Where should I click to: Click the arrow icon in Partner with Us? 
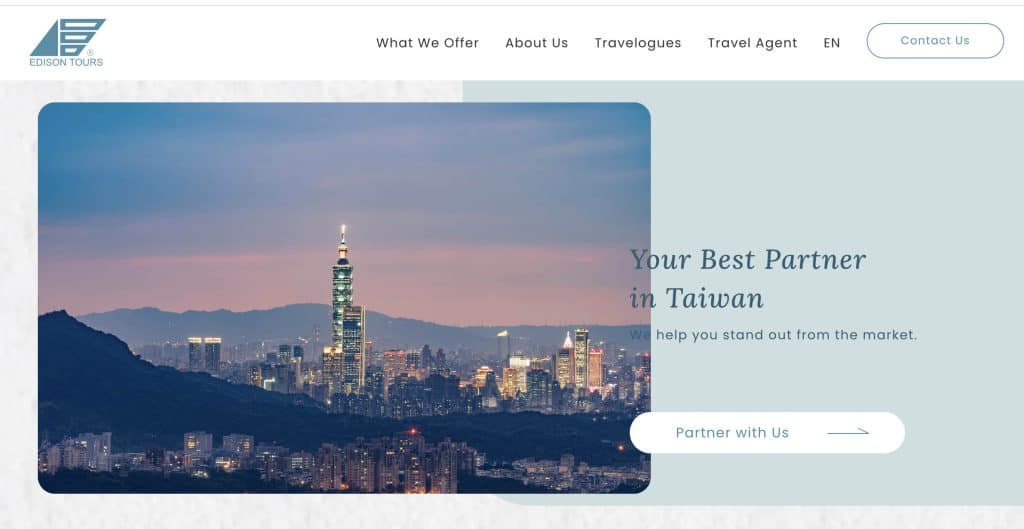click(848, 432)
